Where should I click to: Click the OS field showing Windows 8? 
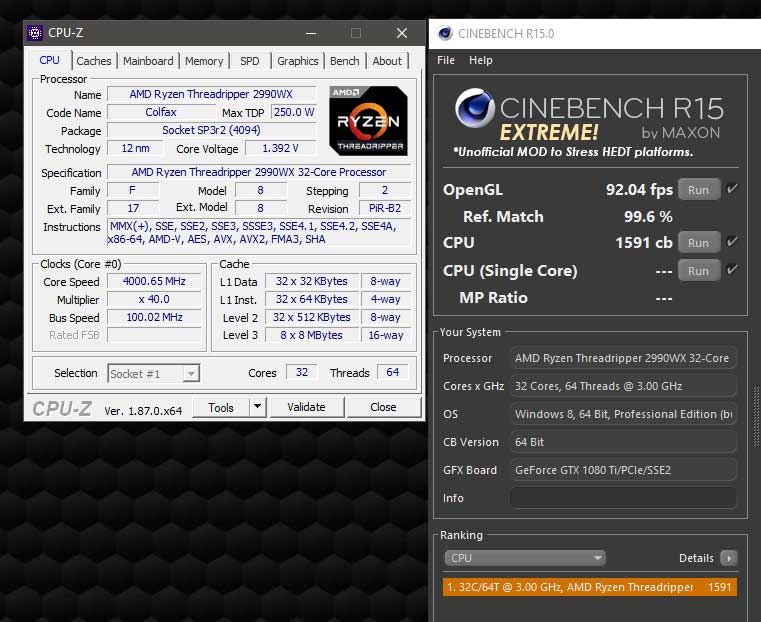(623, 414)
